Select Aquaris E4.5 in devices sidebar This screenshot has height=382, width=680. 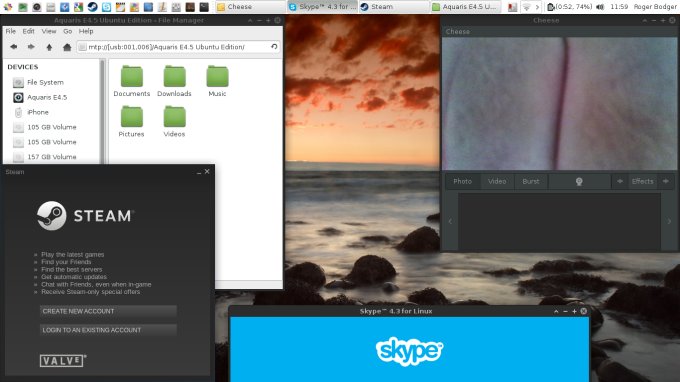pyautogui.click(x=47, y=97)
